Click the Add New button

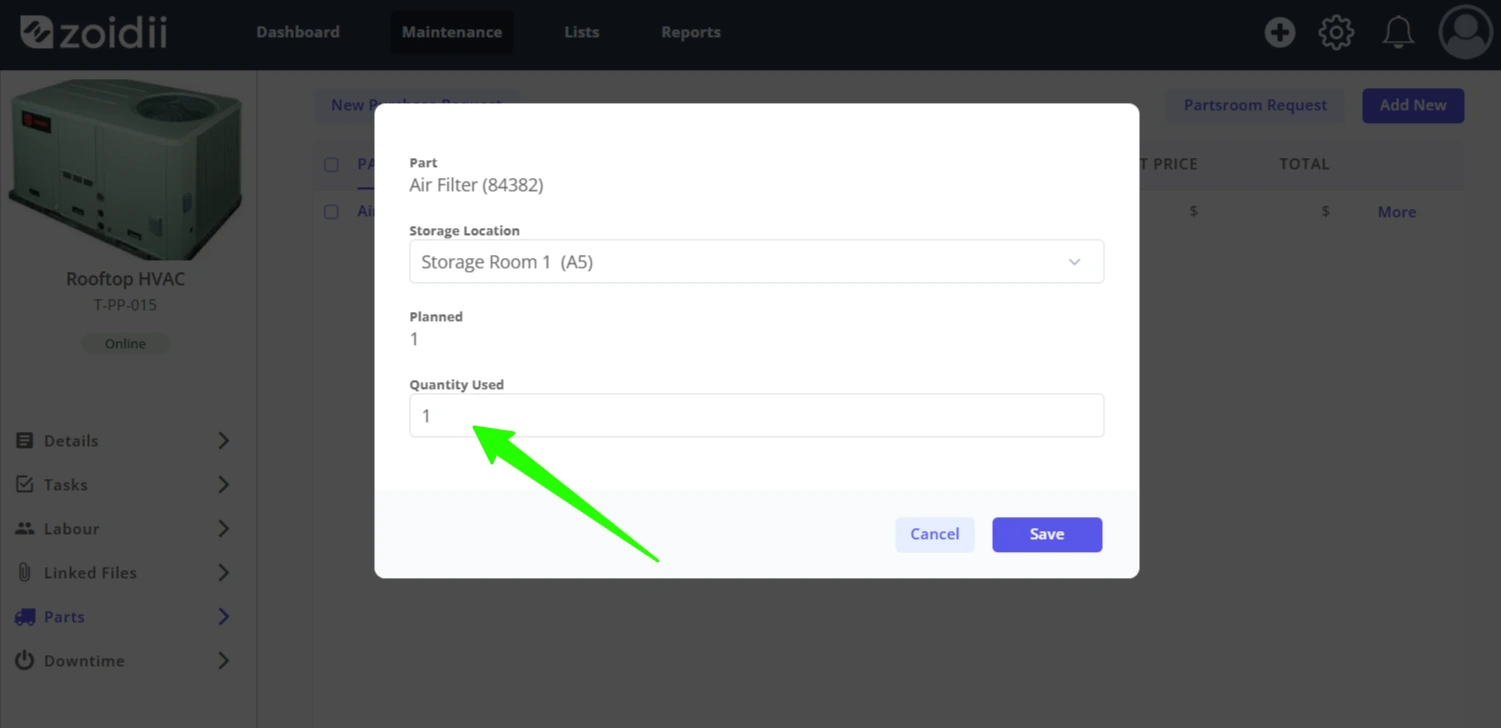1413,106
